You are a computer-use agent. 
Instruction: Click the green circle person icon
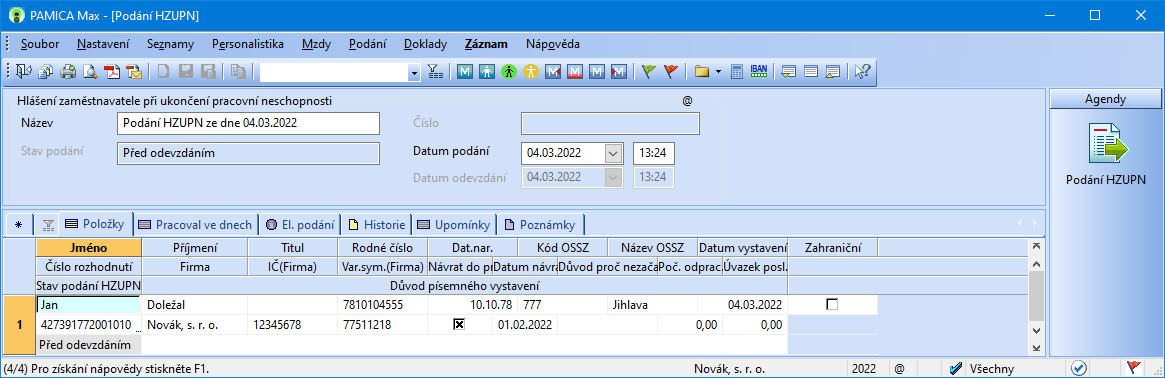508,71
